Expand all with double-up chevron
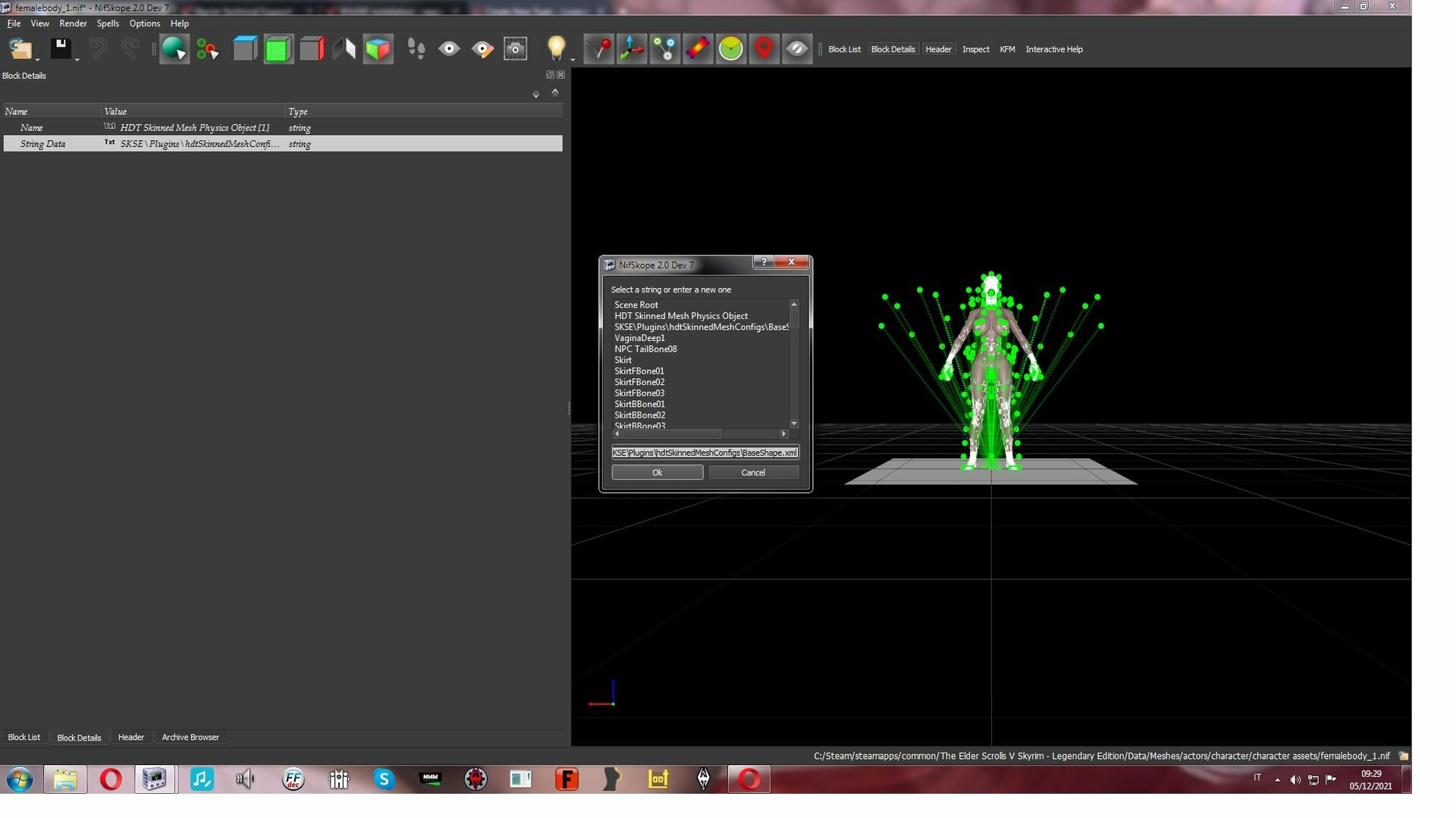The height and width of the screenshot is (818, 1456). [x=555, y=92]
